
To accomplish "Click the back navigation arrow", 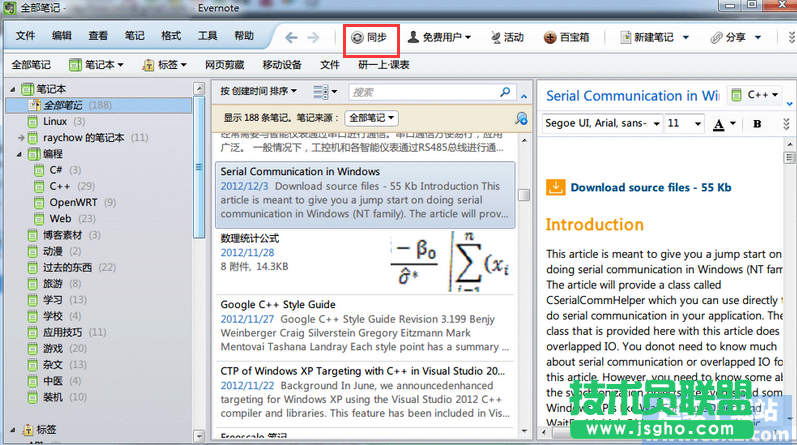I will (291, 38).
